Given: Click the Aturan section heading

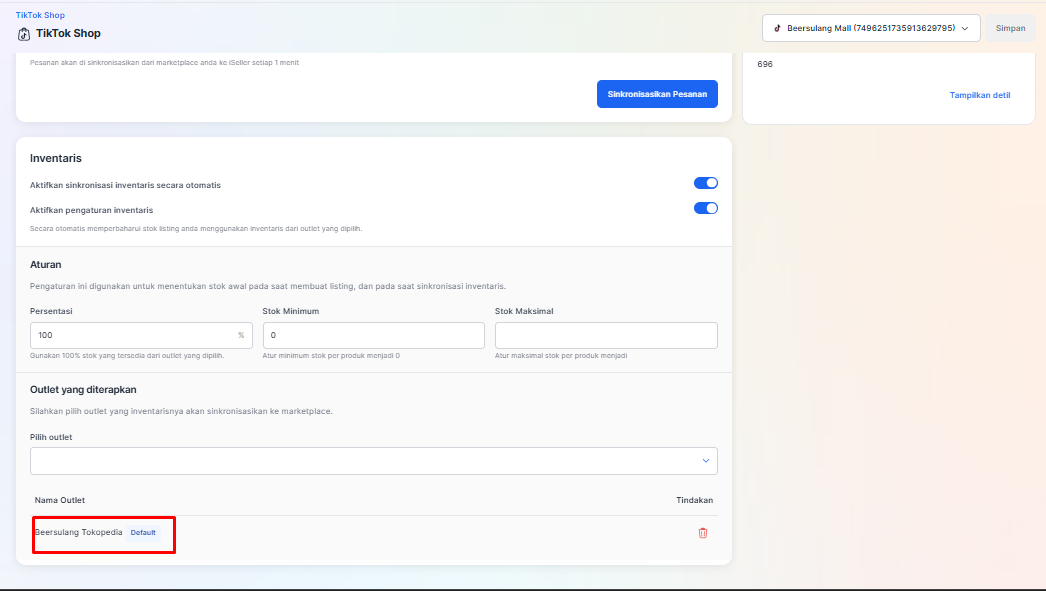Looking at the screenshot, I should click(x=45, y=265).
